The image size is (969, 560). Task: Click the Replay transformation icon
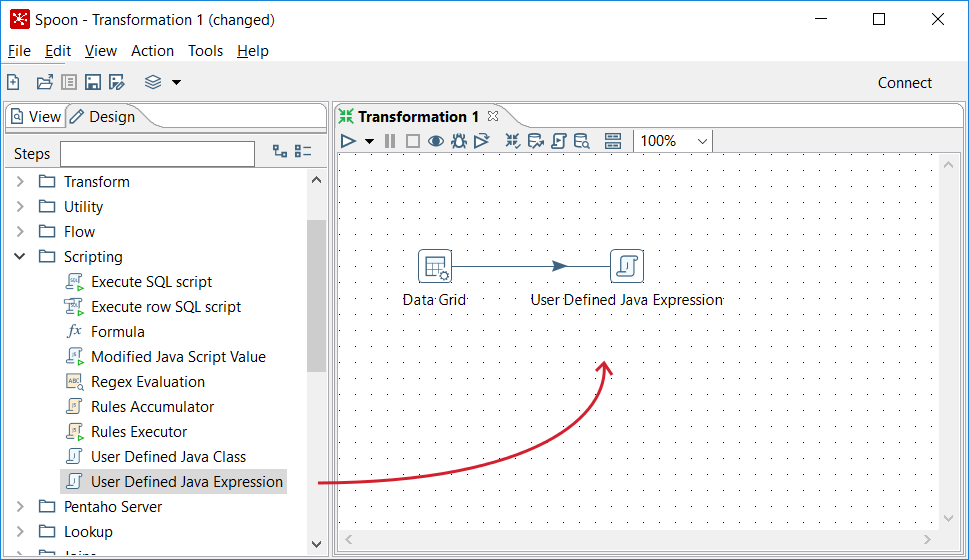[x=481, y=142]
